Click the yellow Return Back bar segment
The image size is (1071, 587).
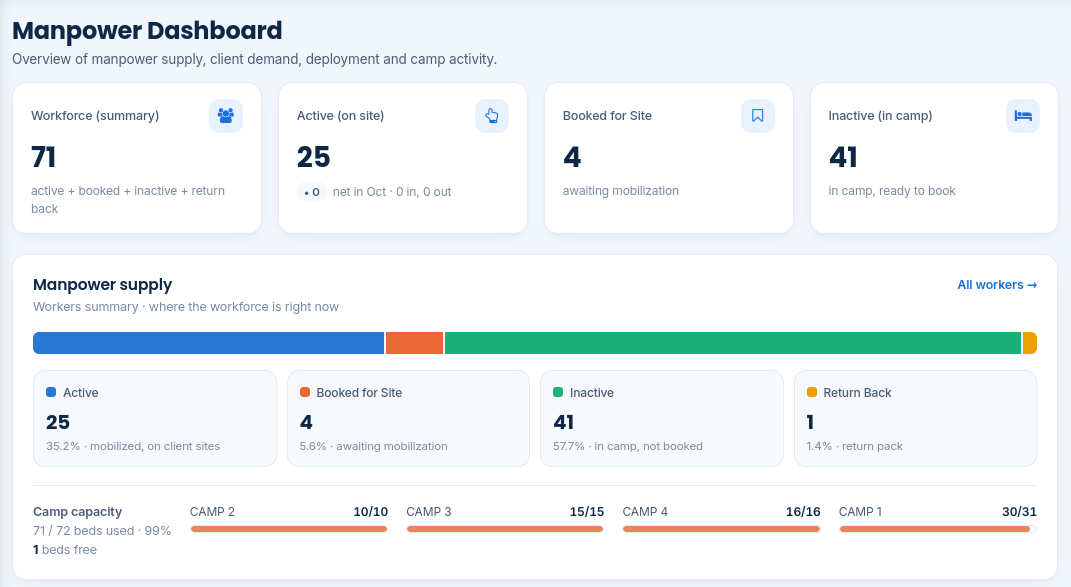pyautogui.click(x=1030, y=343)
